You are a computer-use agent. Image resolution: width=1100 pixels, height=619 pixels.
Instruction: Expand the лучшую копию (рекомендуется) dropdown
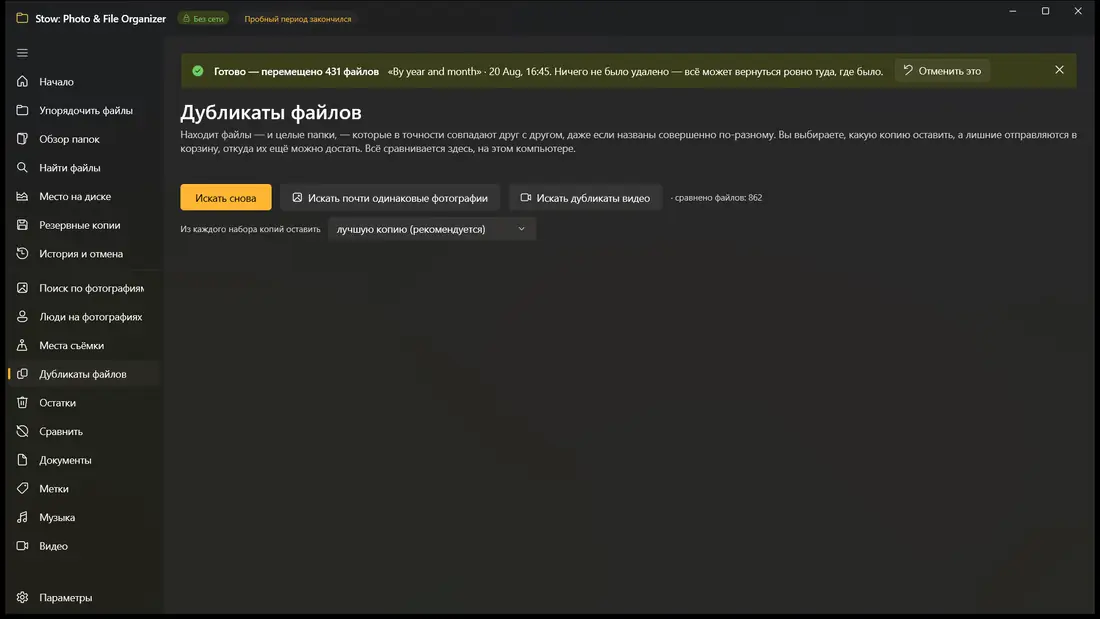pyautogui.click(x=431, y=229)
